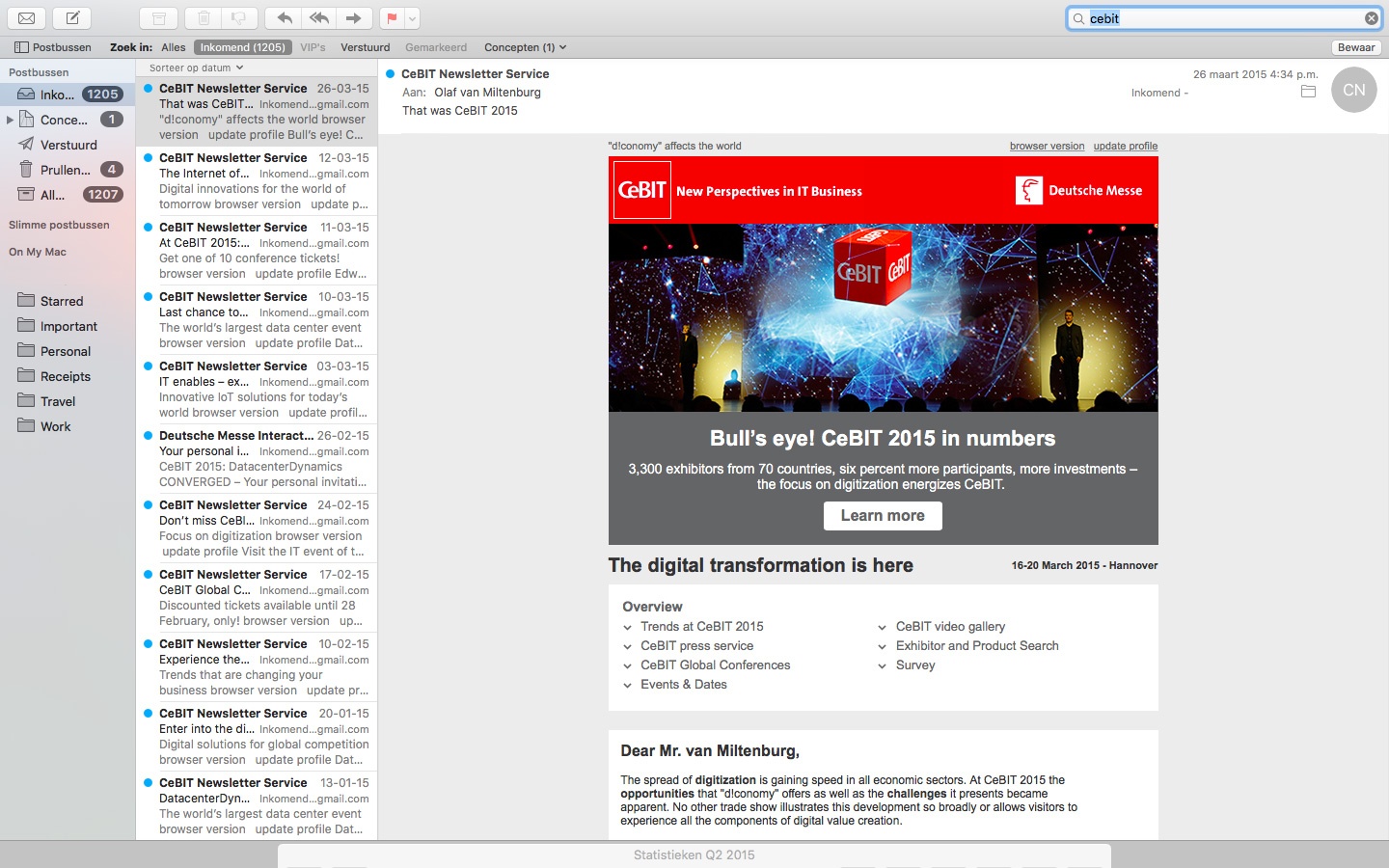This screenshot has width=1389, height=868.
Task: Expand the Conce... mailbox disclosure triangle
Action: point(10,120)
